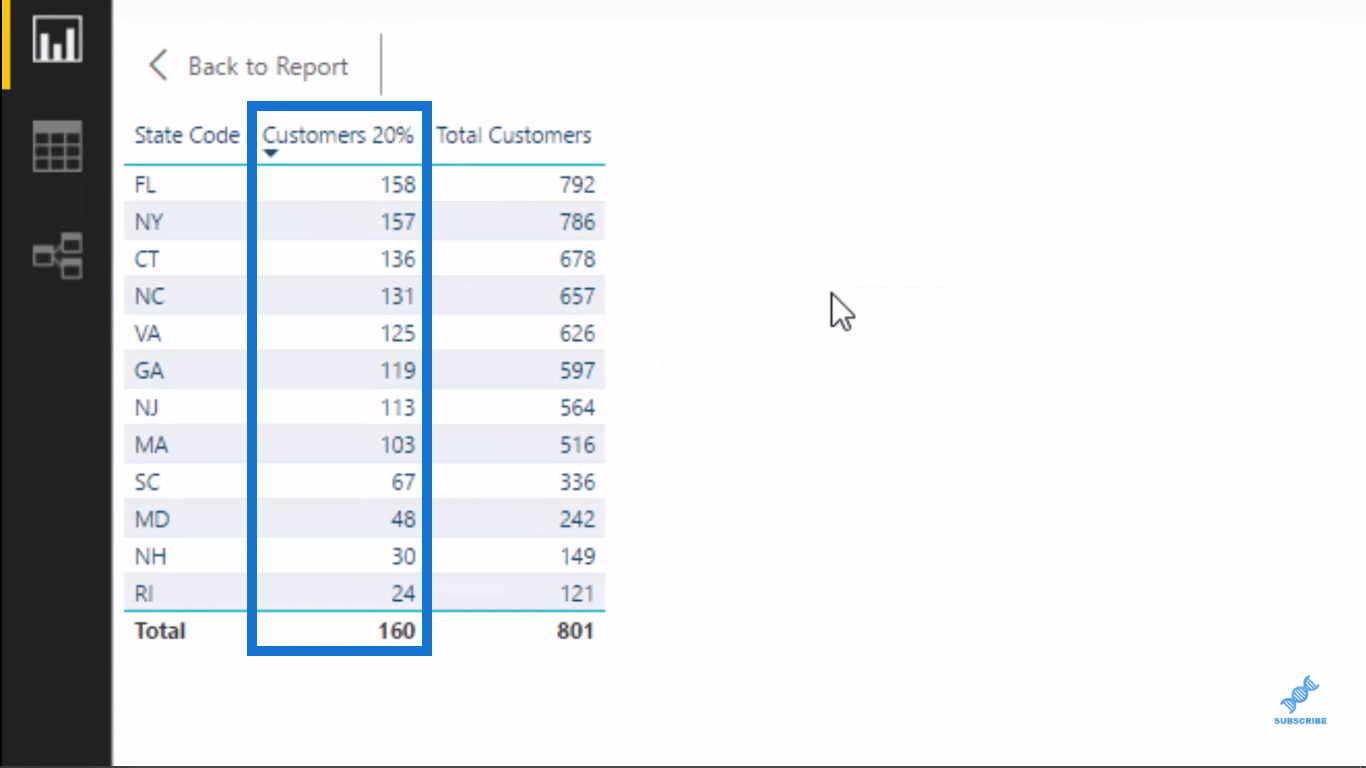Click Total Customers value 597
The image size is (1366, 768).
(x=577, y=370)
